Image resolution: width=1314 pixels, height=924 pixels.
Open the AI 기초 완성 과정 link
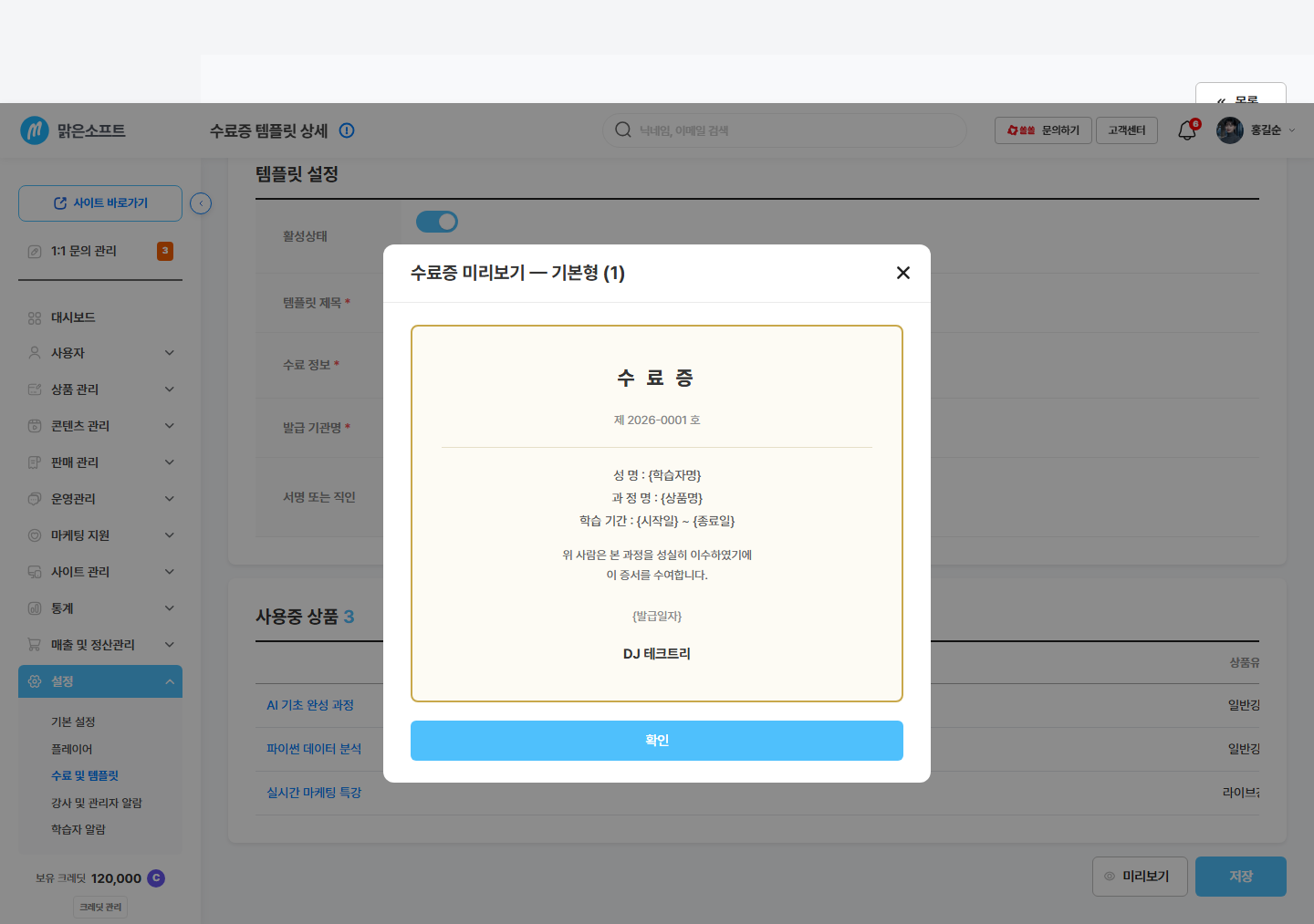pos(310,705)
